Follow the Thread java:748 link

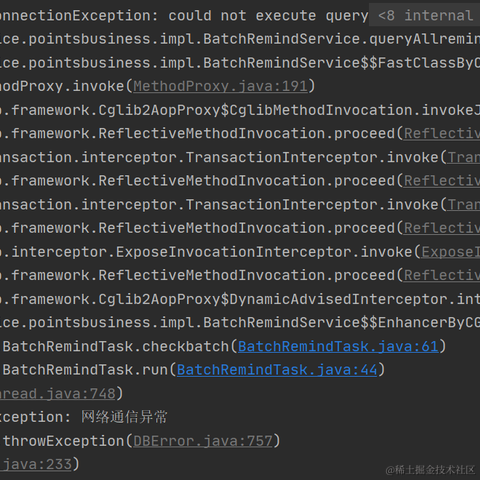pos(58,394)
